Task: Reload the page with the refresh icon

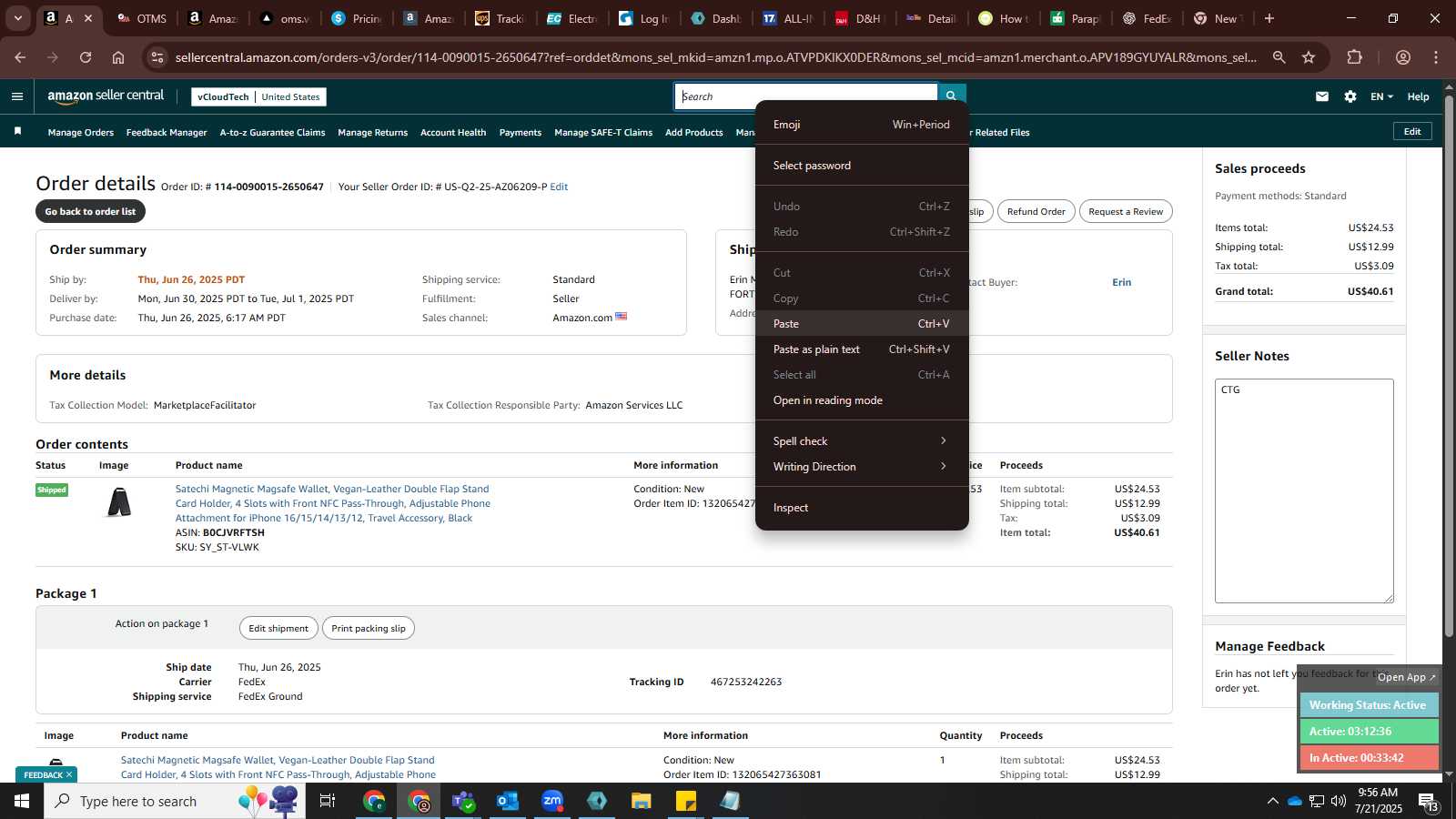Action: coord(86,57)
